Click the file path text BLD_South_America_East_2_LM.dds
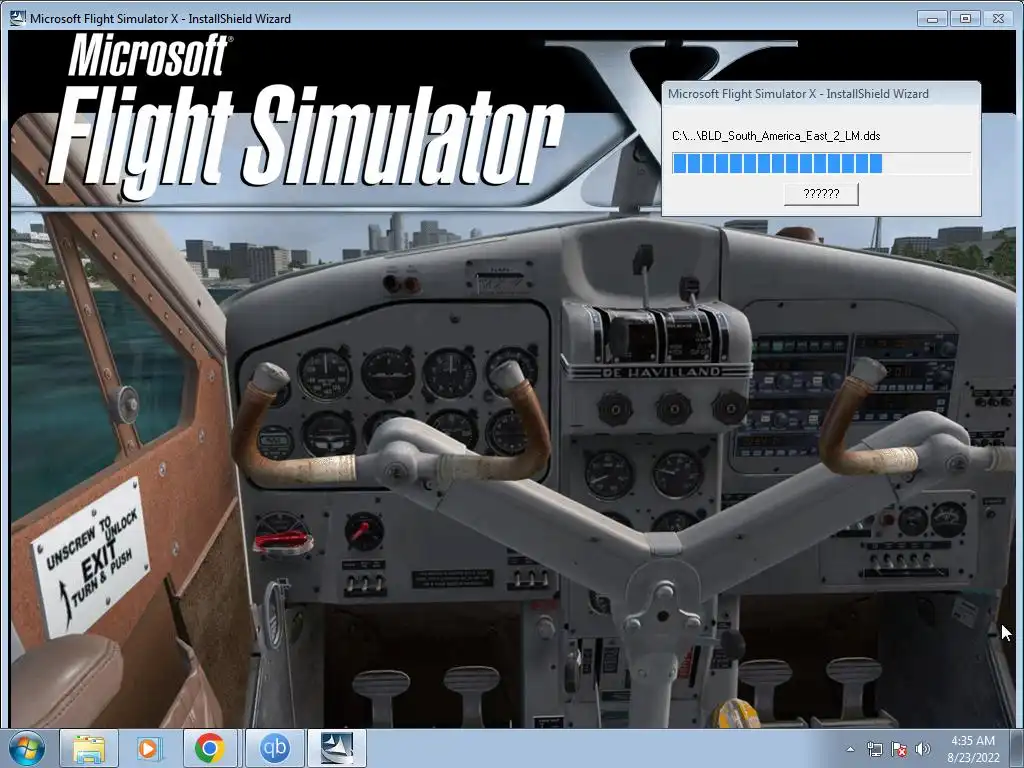This screenshot has width=1024, height=768. pyautogui.click(x=776, y=136)
